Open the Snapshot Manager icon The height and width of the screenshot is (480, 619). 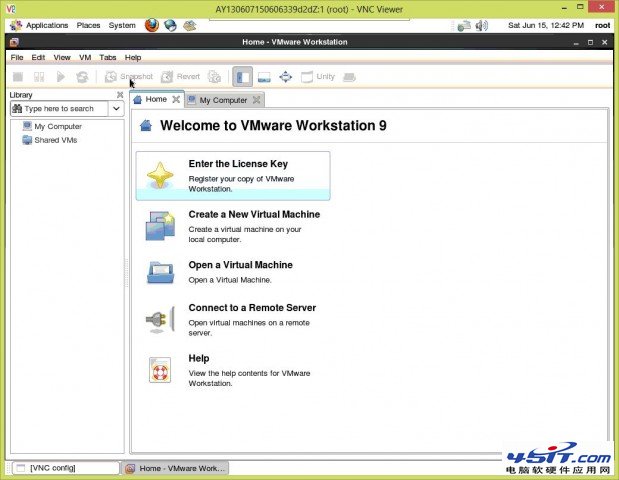click(x=214, y=77)
